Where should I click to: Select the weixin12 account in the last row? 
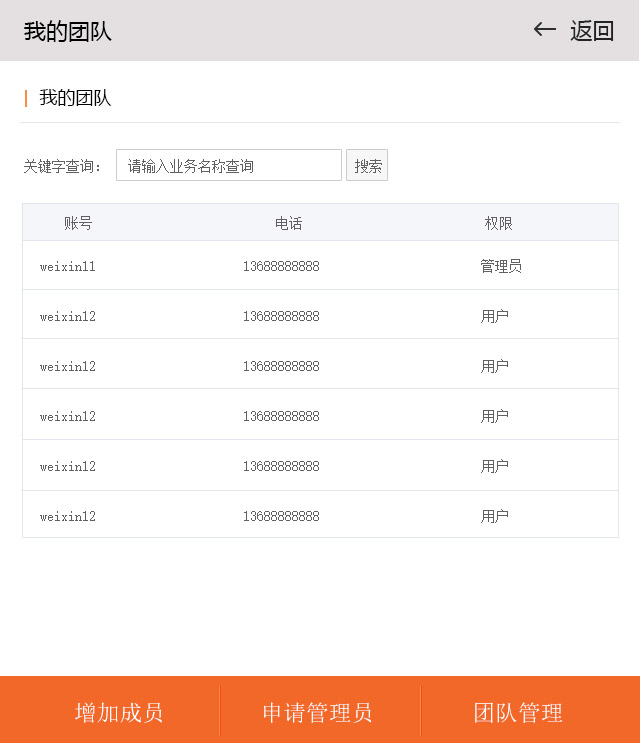click(68, 517)
